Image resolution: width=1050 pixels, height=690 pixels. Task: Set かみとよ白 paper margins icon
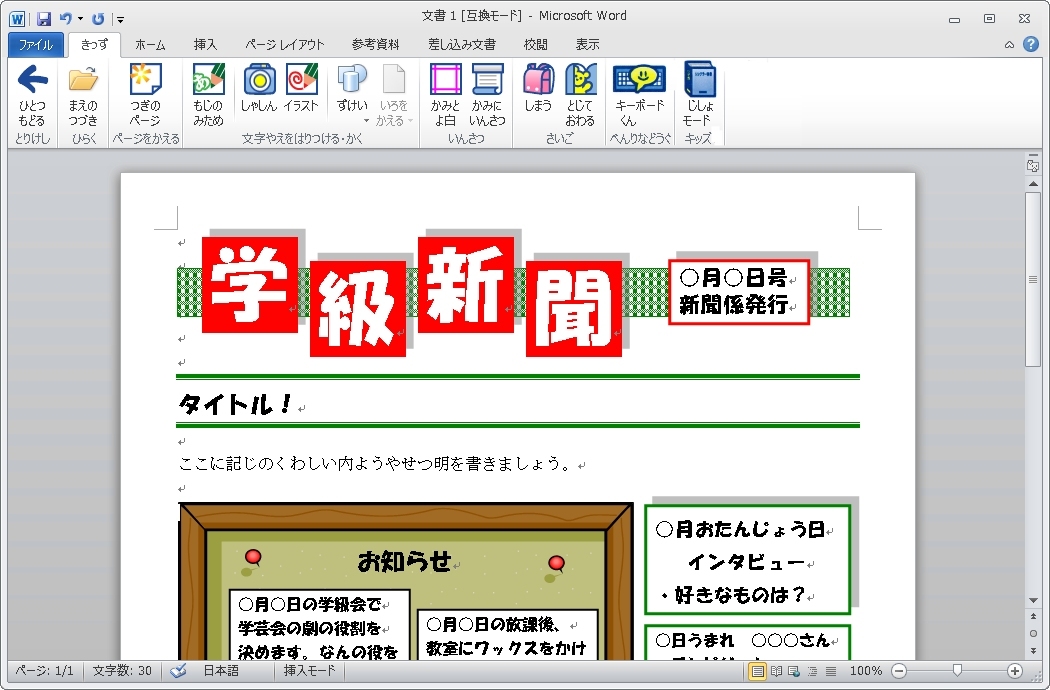tap(445, 80)
